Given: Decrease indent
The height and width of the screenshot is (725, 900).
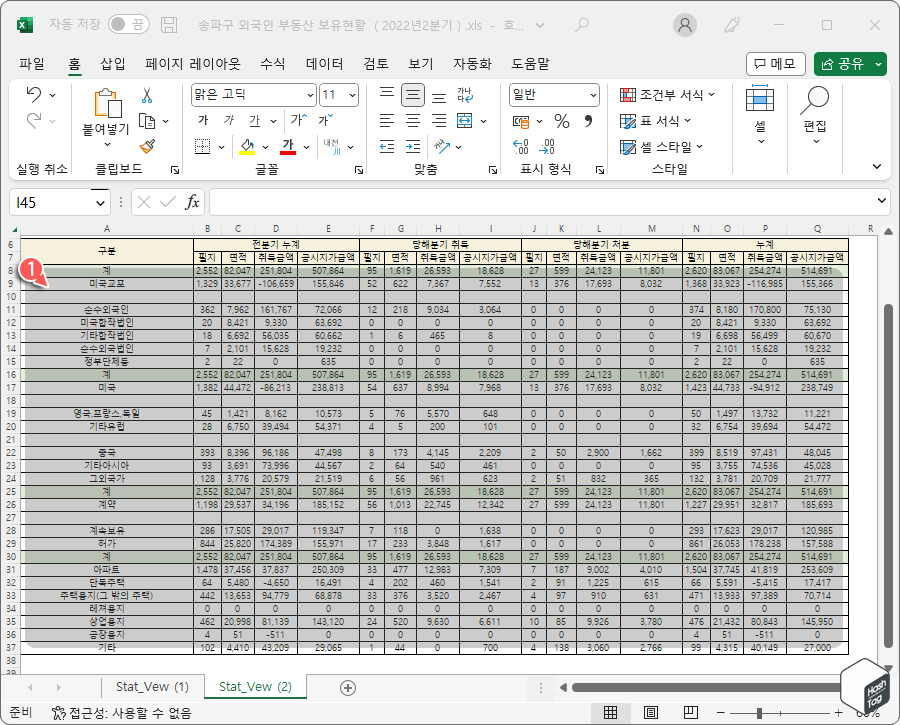Looking at the screenshot, I should point(387,147).
